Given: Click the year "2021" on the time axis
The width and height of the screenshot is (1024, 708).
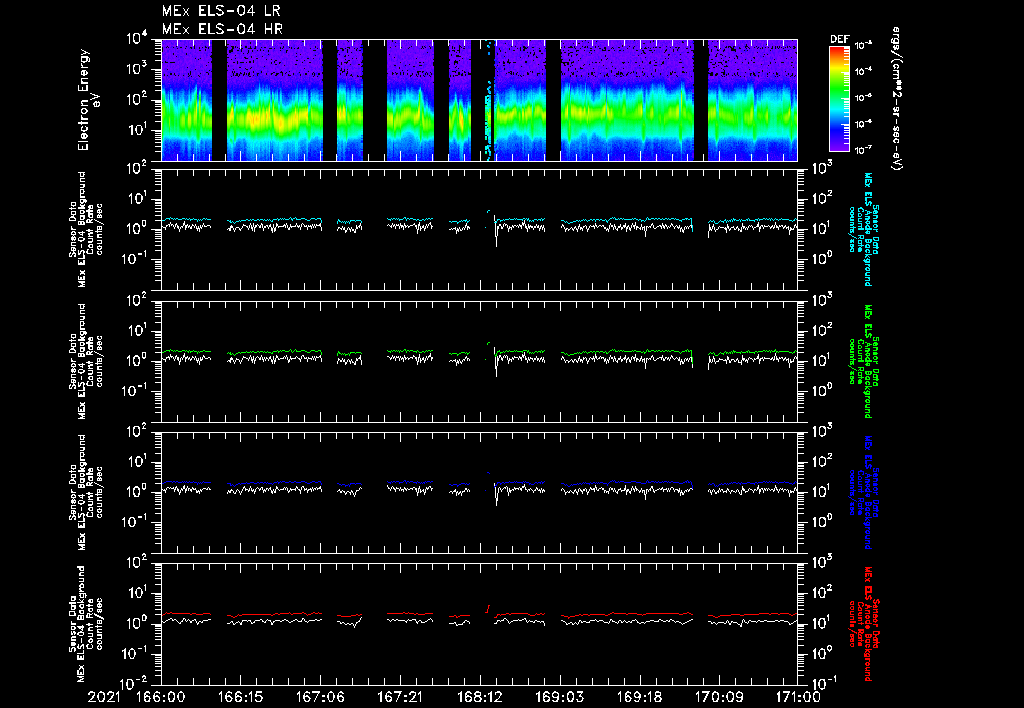Looking at the screenshot, I should pyautogui.click(x=104, y=698).
